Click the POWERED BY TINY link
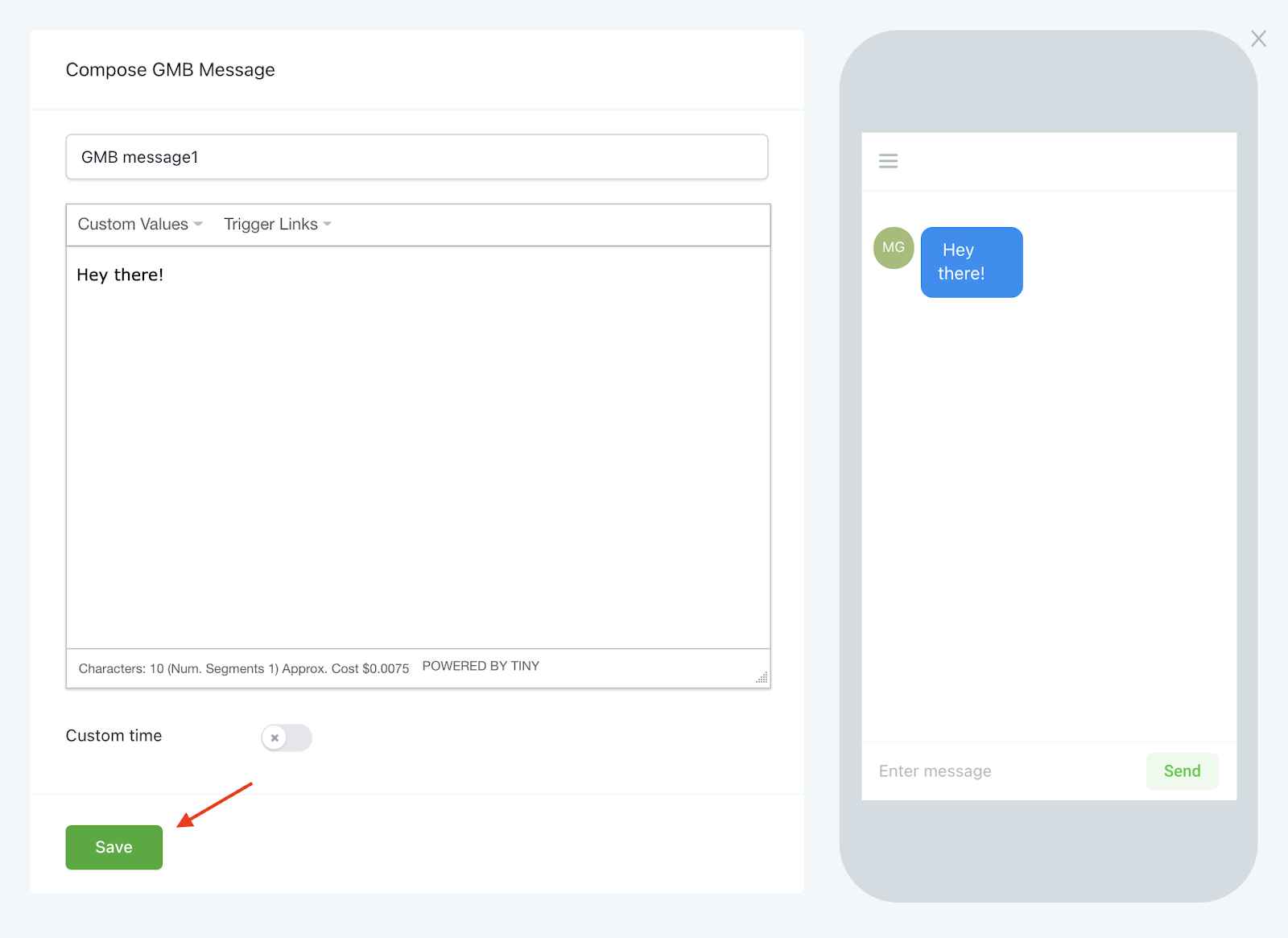 [x=481, y=667]
